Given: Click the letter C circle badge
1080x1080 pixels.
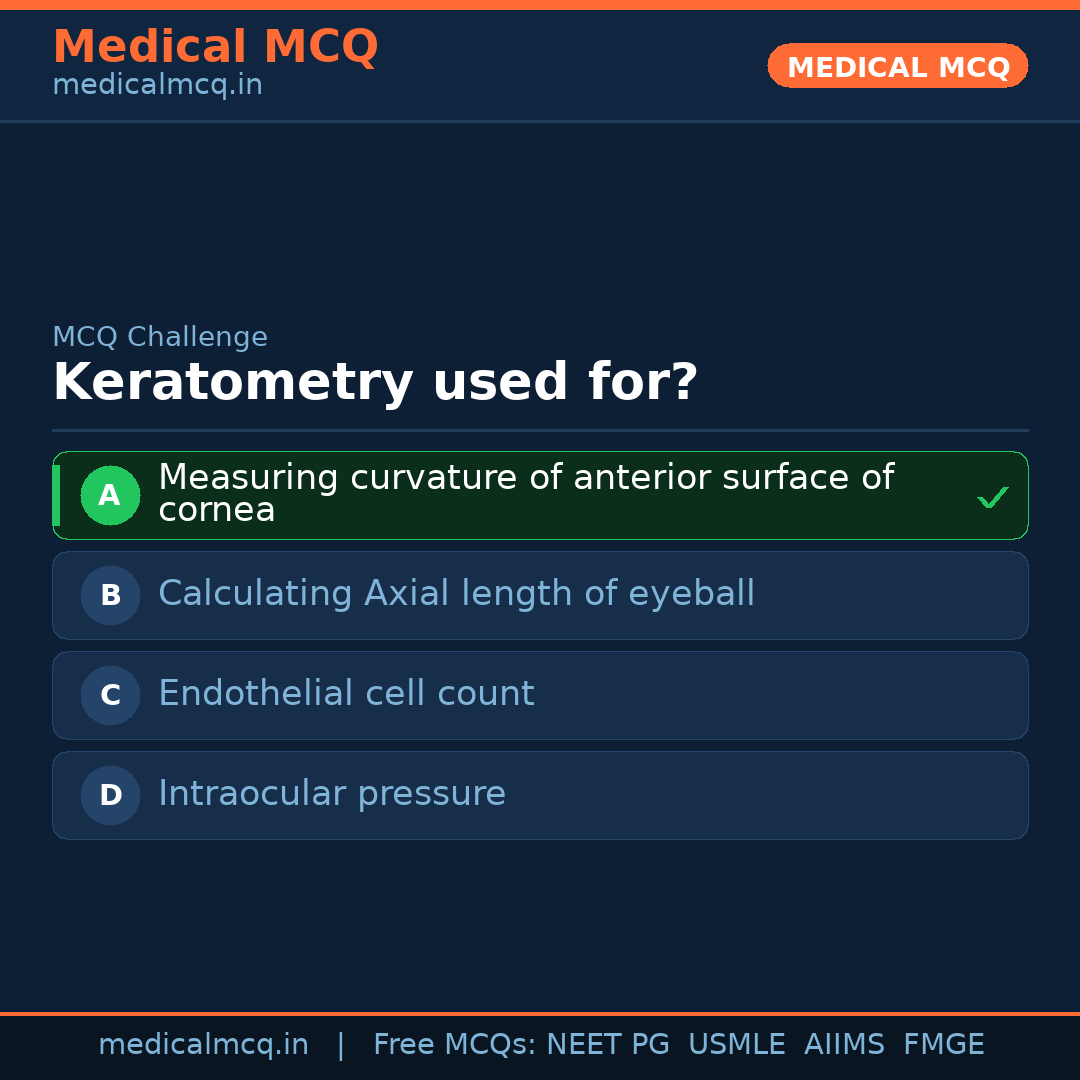Looking at the screenshot, I should [110, 695].
